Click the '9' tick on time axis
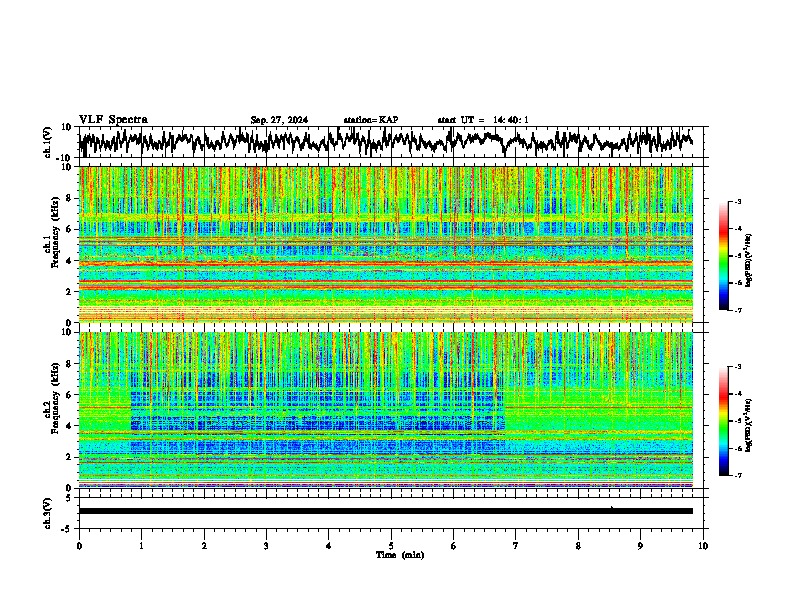 [x=641, y=546]
